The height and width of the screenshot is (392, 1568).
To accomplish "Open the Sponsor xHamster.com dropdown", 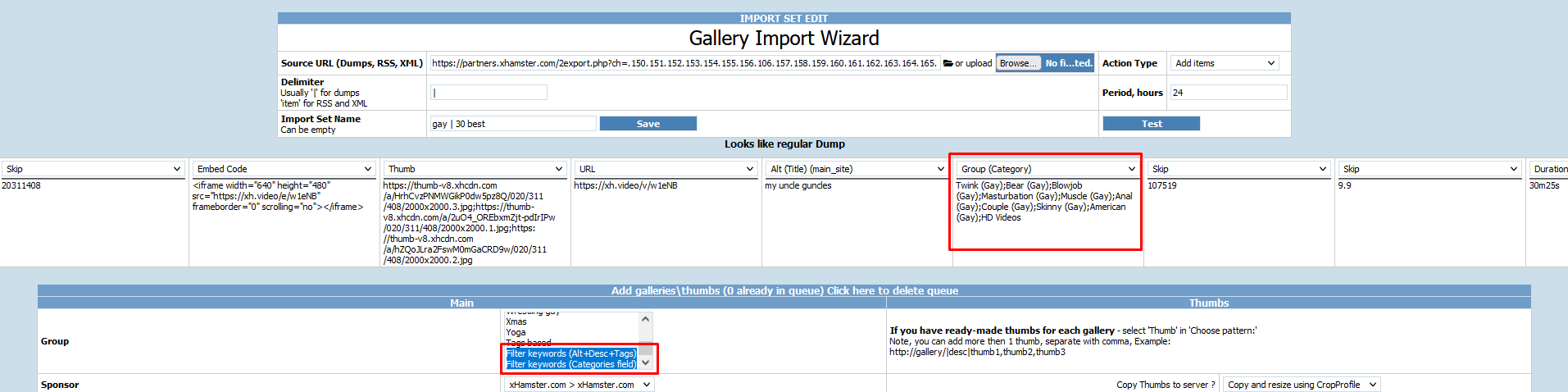I will coord(579,385).
